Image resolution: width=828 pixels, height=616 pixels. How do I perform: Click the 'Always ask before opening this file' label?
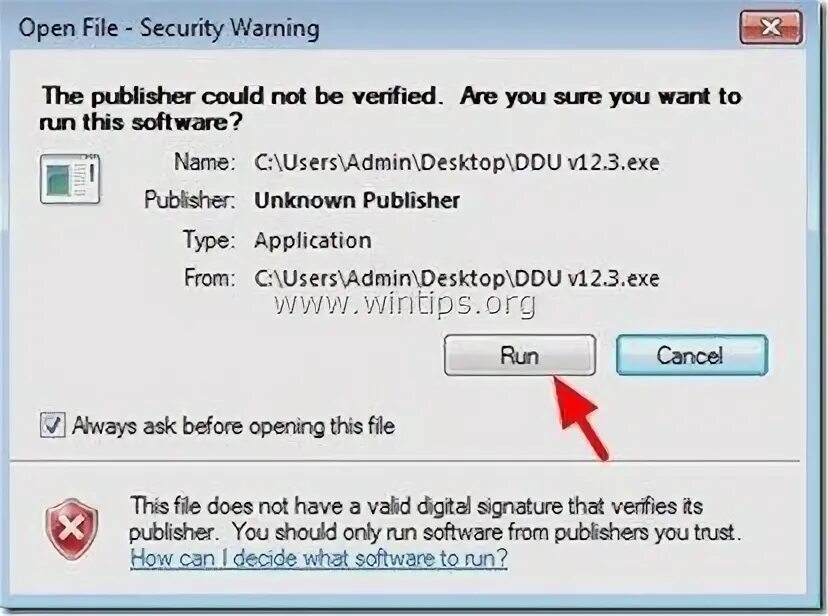point(233,425)
